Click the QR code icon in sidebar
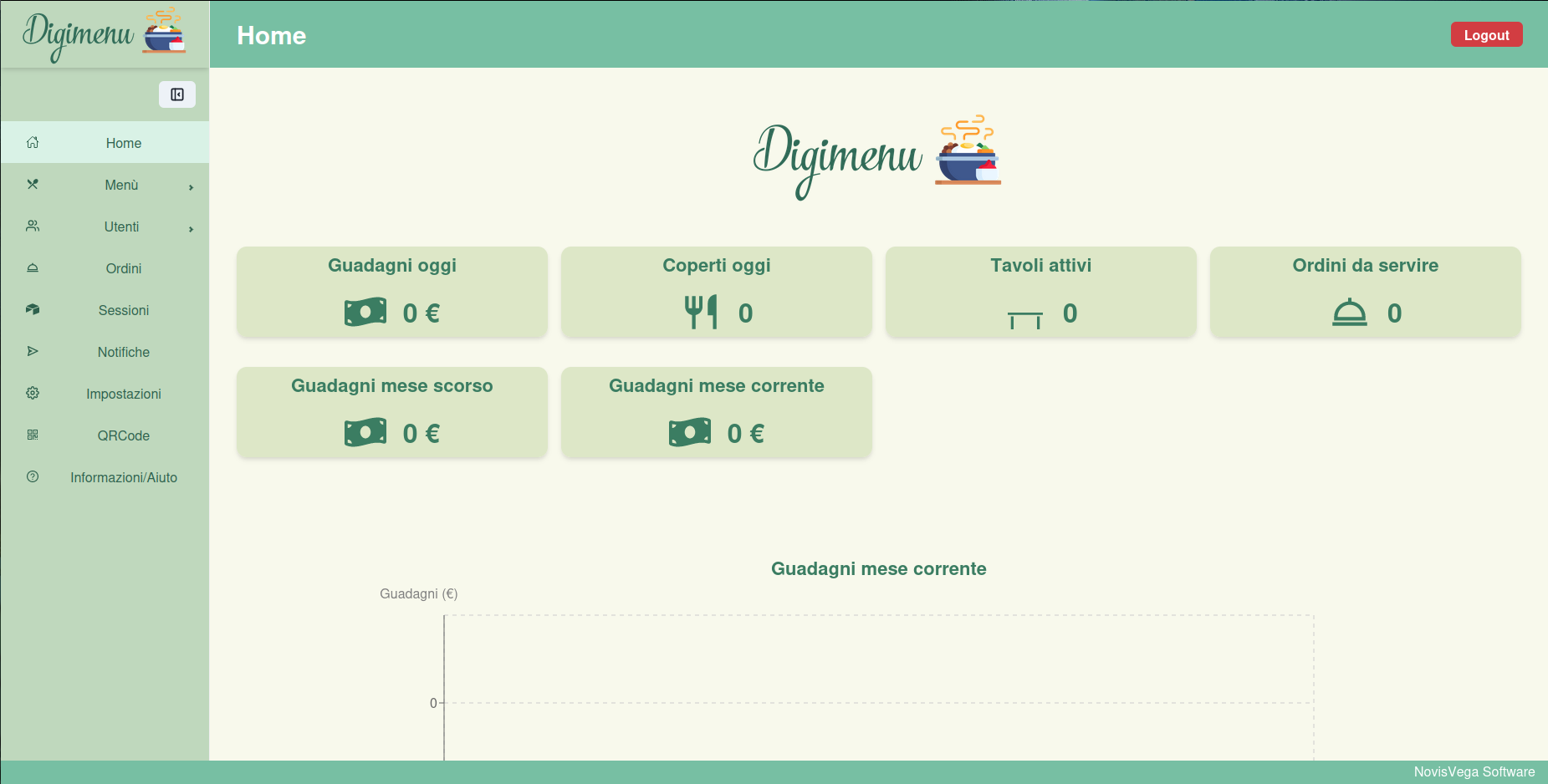Screen dimensions: 1548x784 33,435
